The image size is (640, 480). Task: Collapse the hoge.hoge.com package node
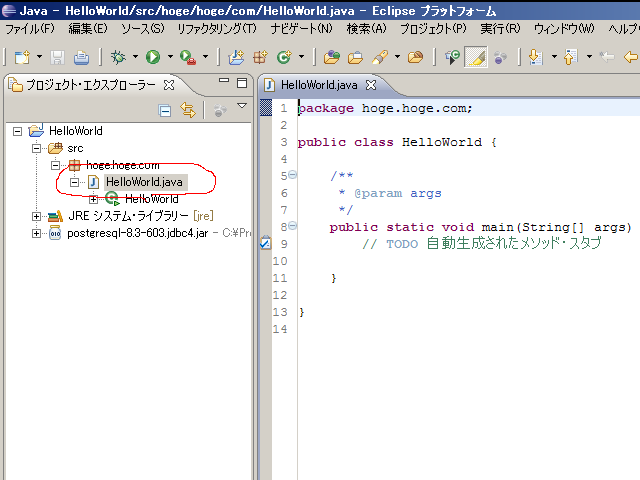click(56, 165)
